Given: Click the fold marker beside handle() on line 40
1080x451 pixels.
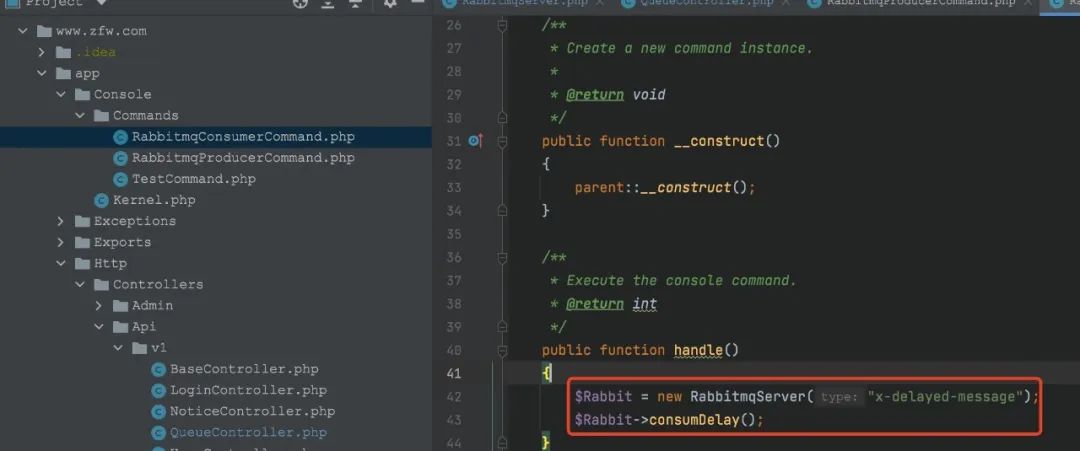Looking at the screenshot, I should coord(503,350).
